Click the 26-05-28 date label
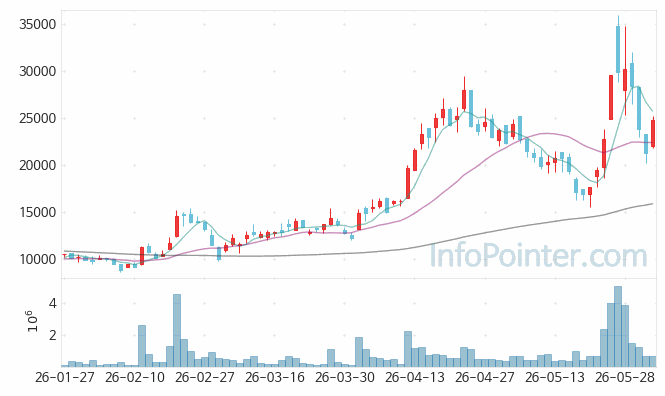This screenshot has width=665, height=396. pos(624,377)
